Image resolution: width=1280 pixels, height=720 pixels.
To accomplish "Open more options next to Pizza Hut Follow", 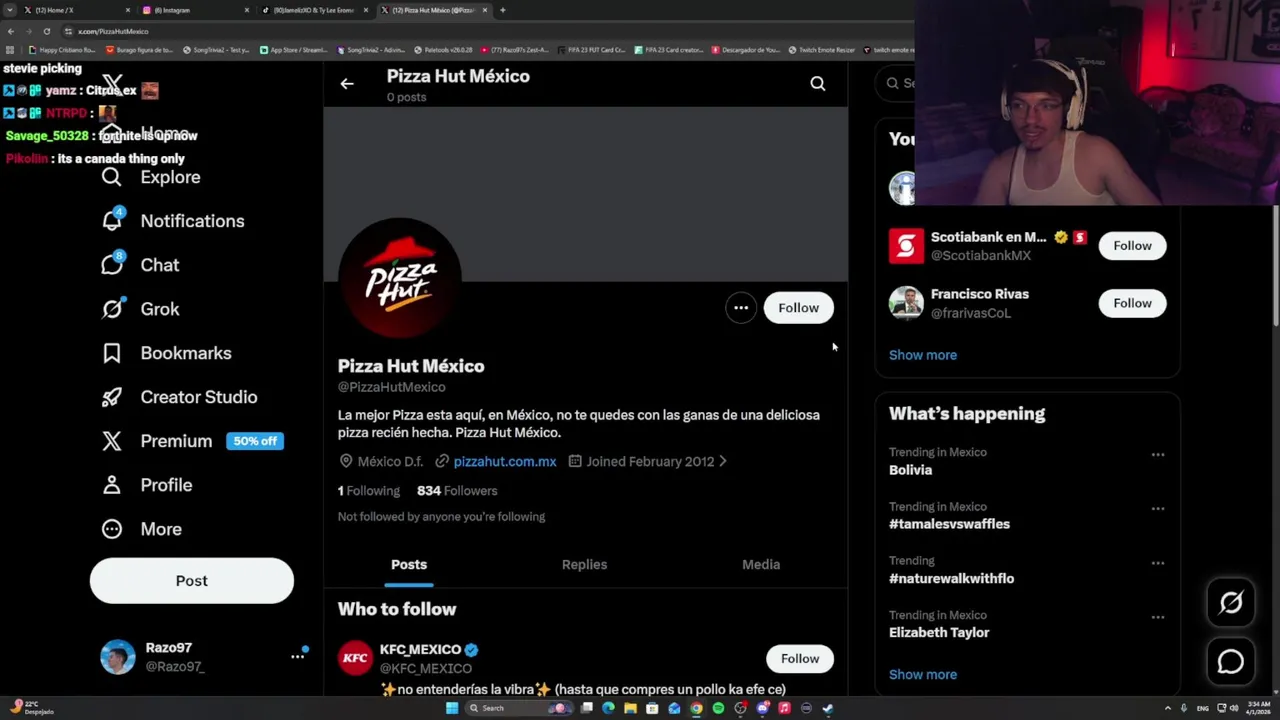I will coord(741,308).
